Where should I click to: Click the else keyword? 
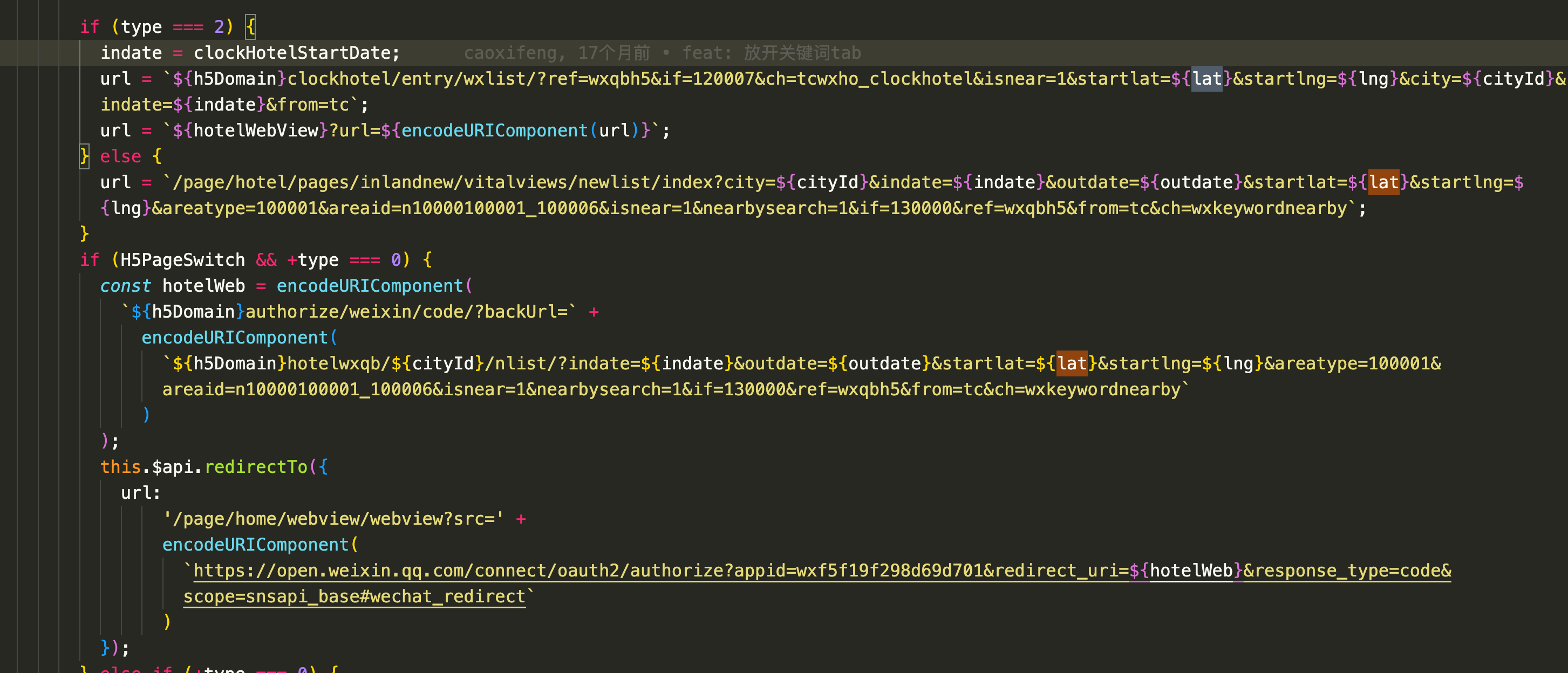click(x=120, y=156)
